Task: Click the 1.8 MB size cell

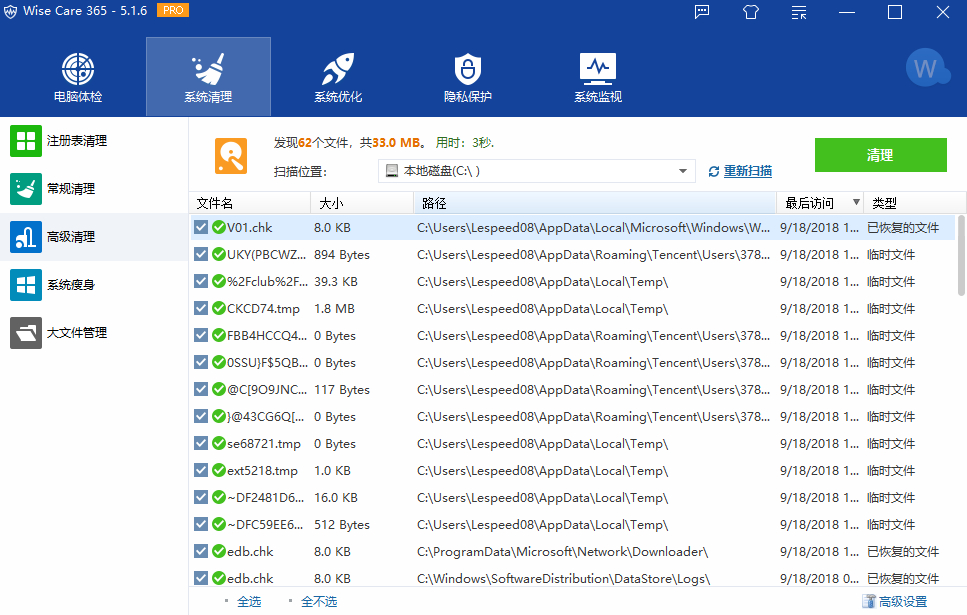Action: pos(334,308)
